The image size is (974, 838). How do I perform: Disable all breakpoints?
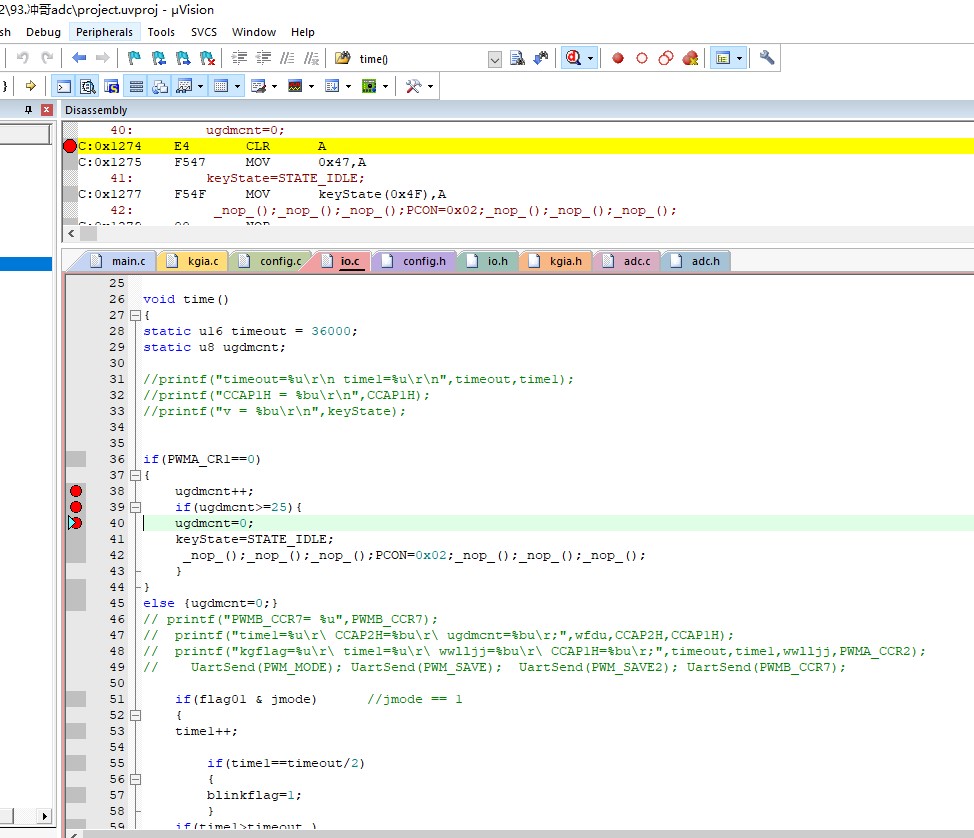pyautogui.click(x=666, y=58)
